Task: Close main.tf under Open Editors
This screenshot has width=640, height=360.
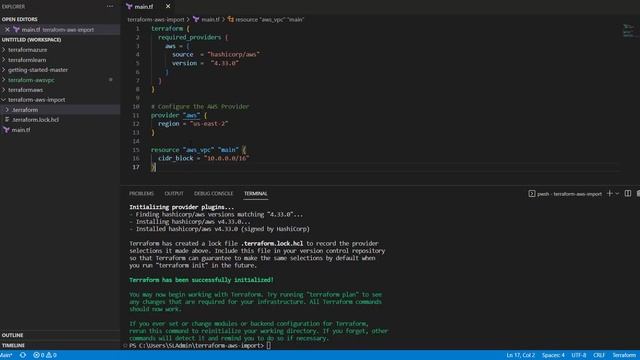Action: tap(7, 29)
